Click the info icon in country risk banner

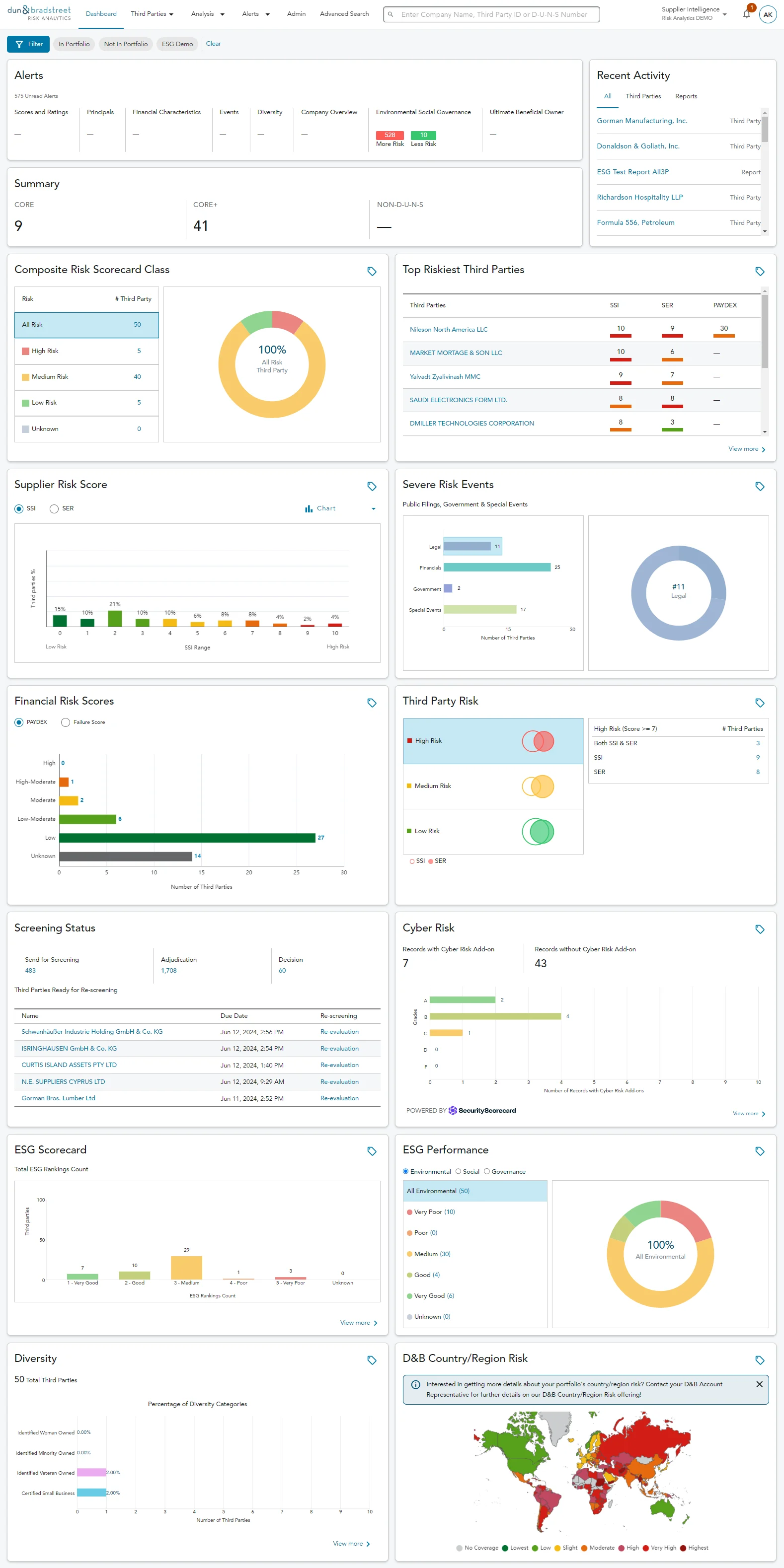click(415, 1384)
